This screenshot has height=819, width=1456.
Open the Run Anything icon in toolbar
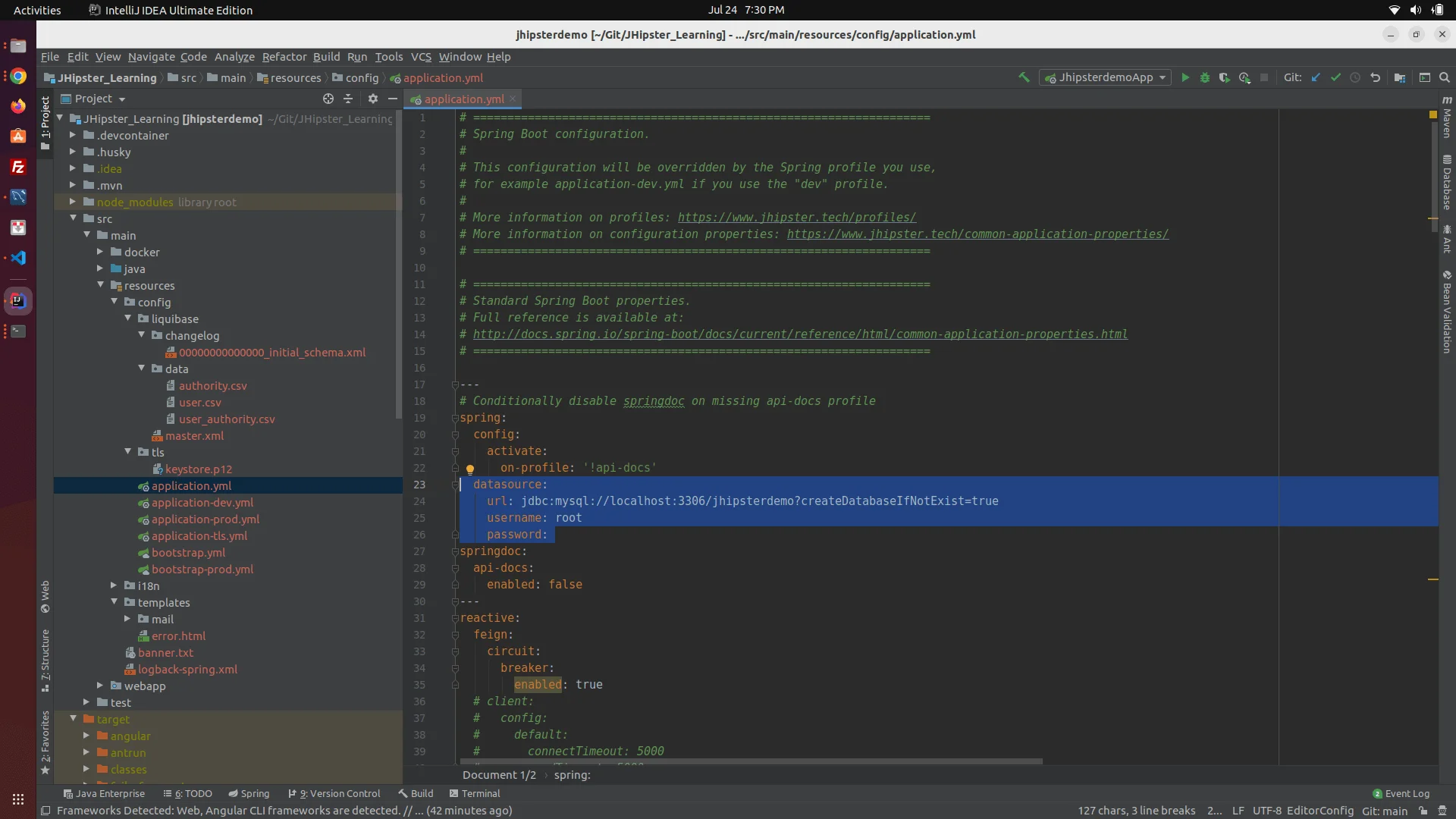pos(1425,77)
